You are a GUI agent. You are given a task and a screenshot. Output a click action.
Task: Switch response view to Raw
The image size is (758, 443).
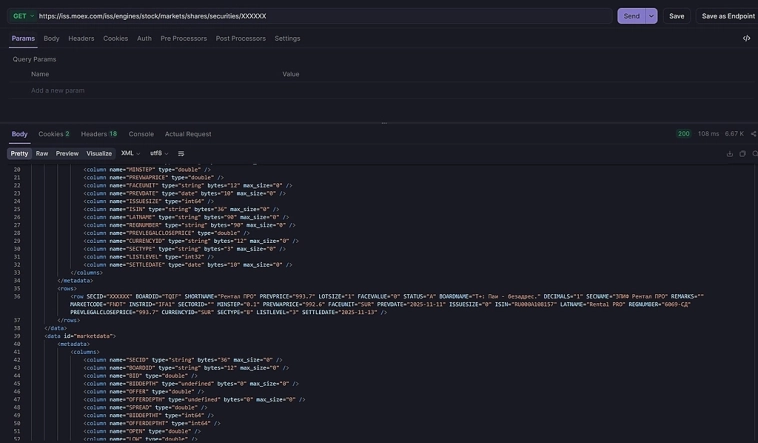(42, 154)
